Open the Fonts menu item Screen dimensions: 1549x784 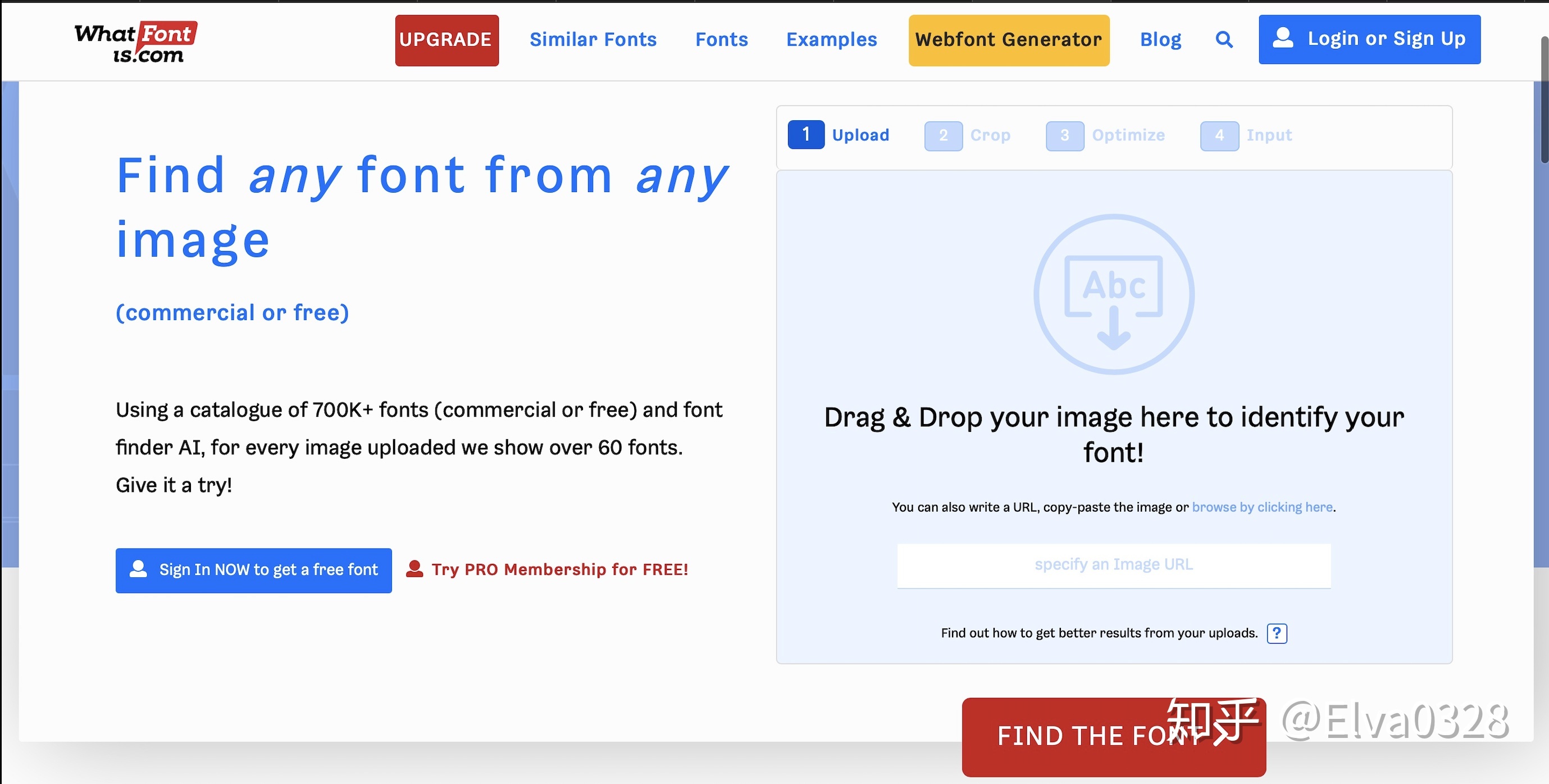click(722, 40)
